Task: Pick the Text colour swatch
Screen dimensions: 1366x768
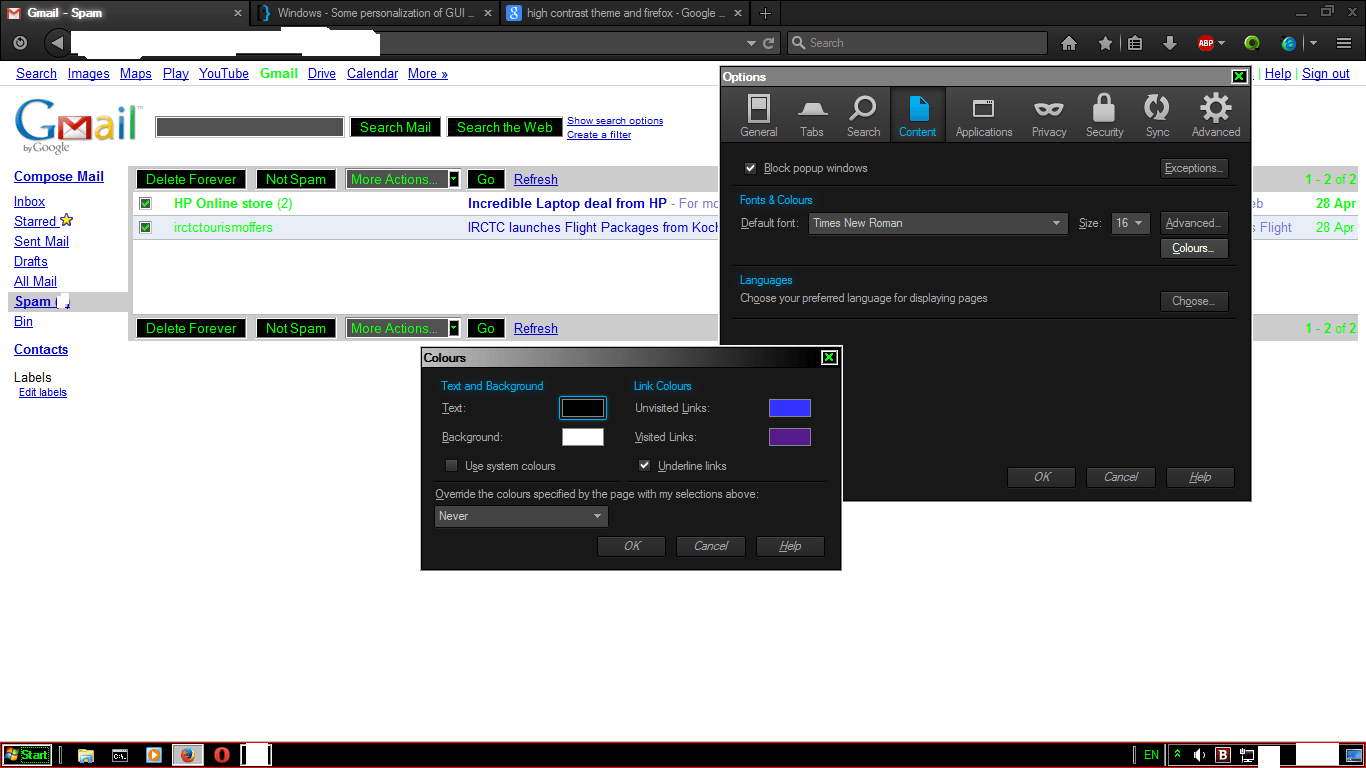Action: 583,408
